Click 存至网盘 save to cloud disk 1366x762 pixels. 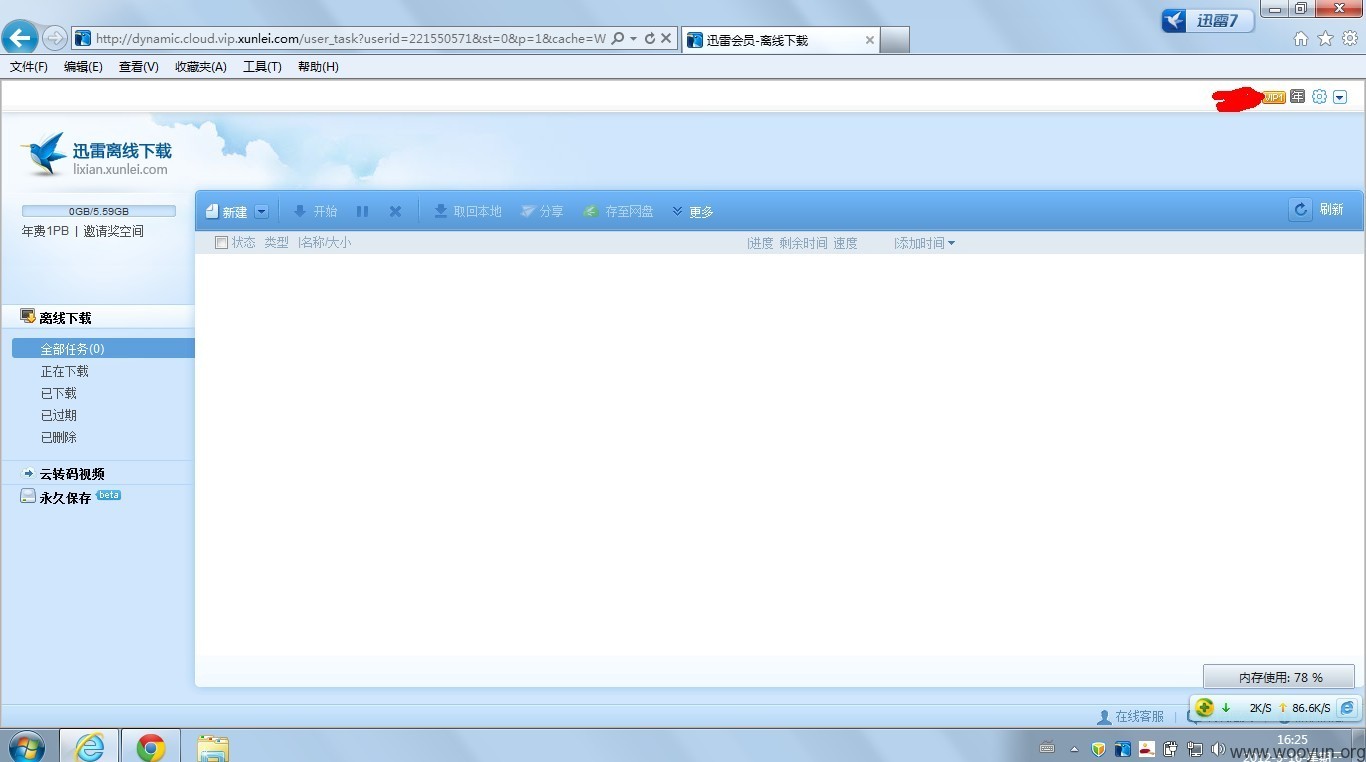(x=618, y=212)
